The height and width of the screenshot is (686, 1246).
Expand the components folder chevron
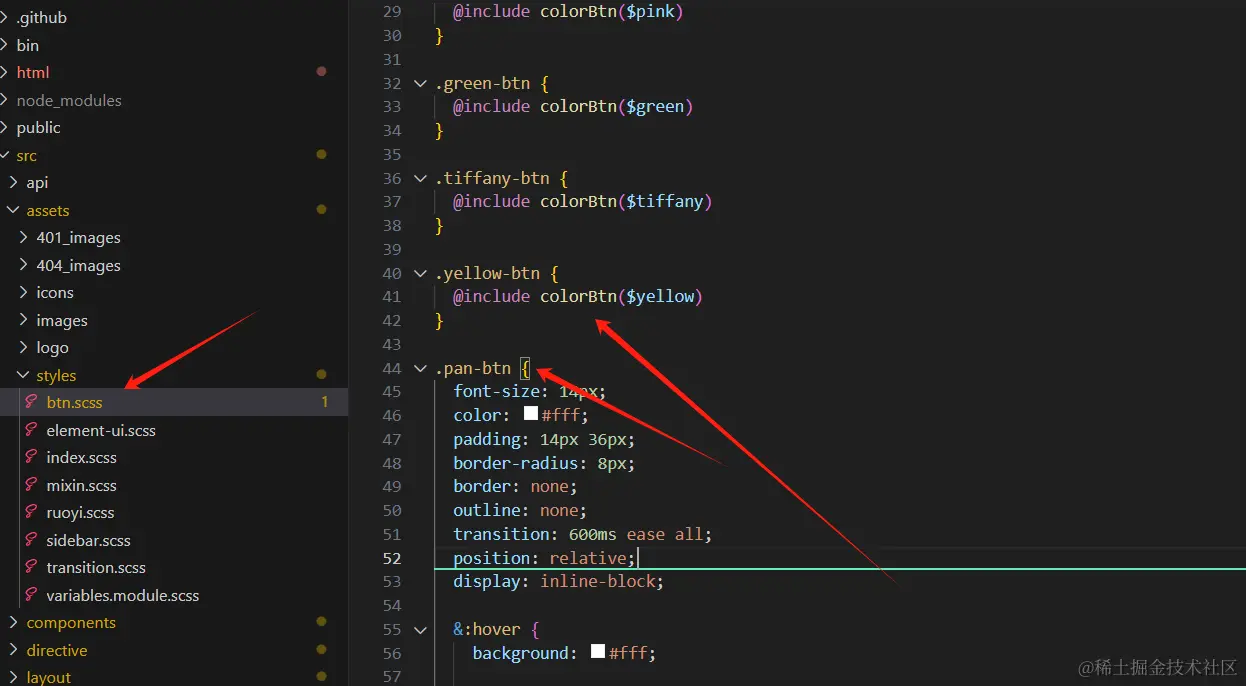[x=13, y=622]
